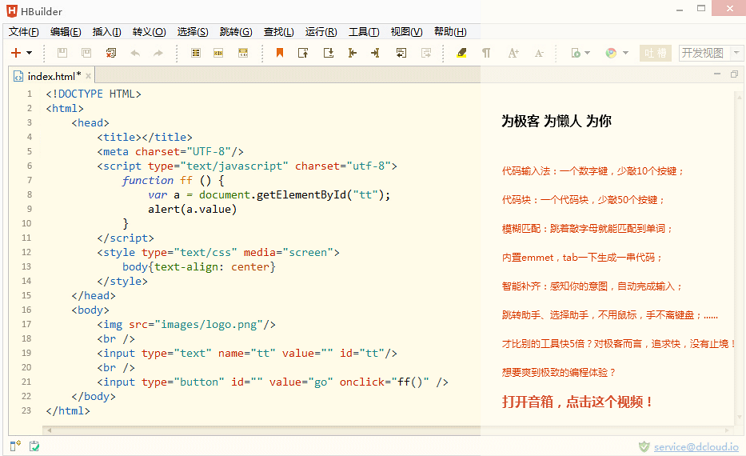
Task: Click the 智能补齐 description line
Action: [592, 287]
